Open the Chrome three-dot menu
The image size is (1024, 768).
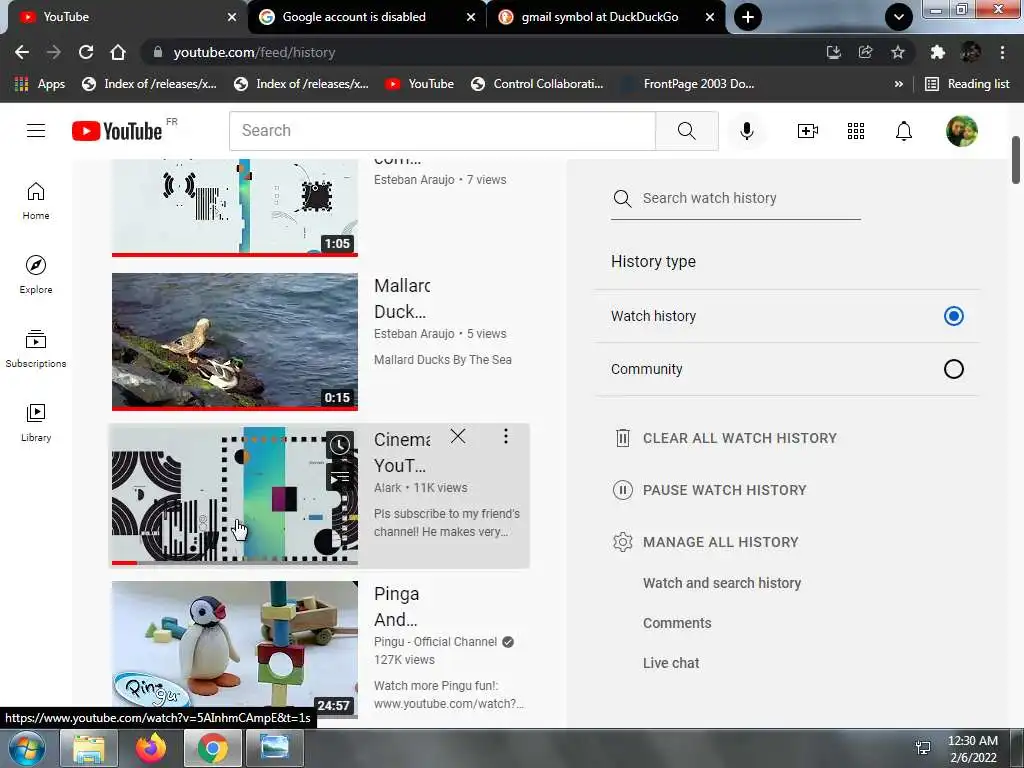pos(1002,52)
